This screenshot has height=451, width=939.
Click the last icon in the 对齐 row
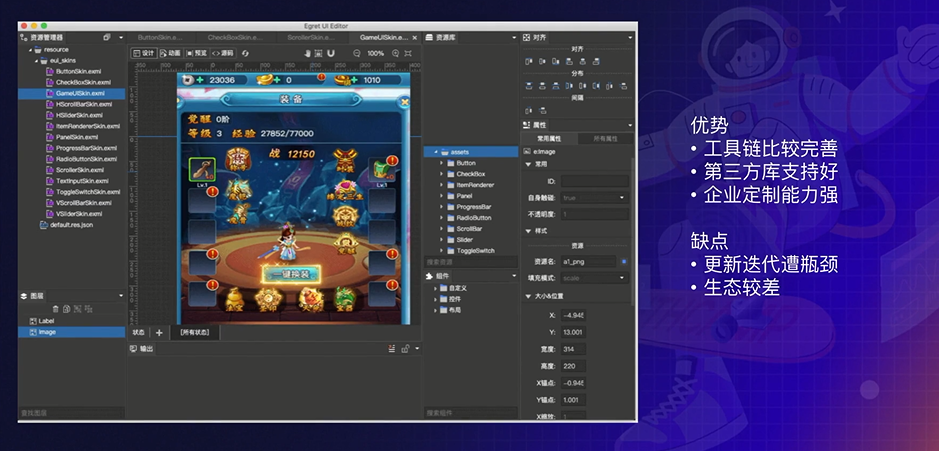595,61
